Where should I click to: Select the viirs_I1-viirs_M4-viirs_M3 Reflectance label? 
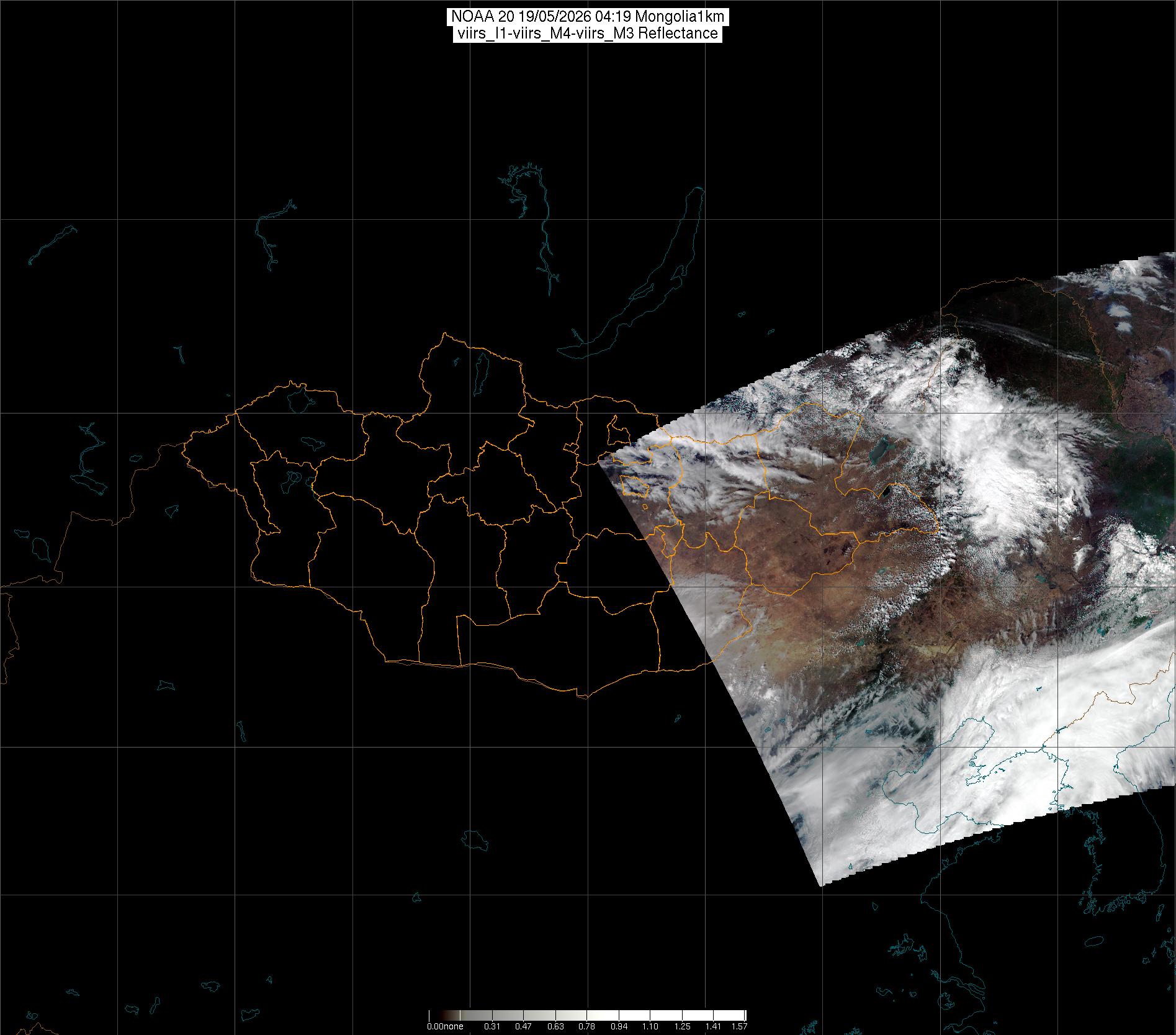point(588,34)
